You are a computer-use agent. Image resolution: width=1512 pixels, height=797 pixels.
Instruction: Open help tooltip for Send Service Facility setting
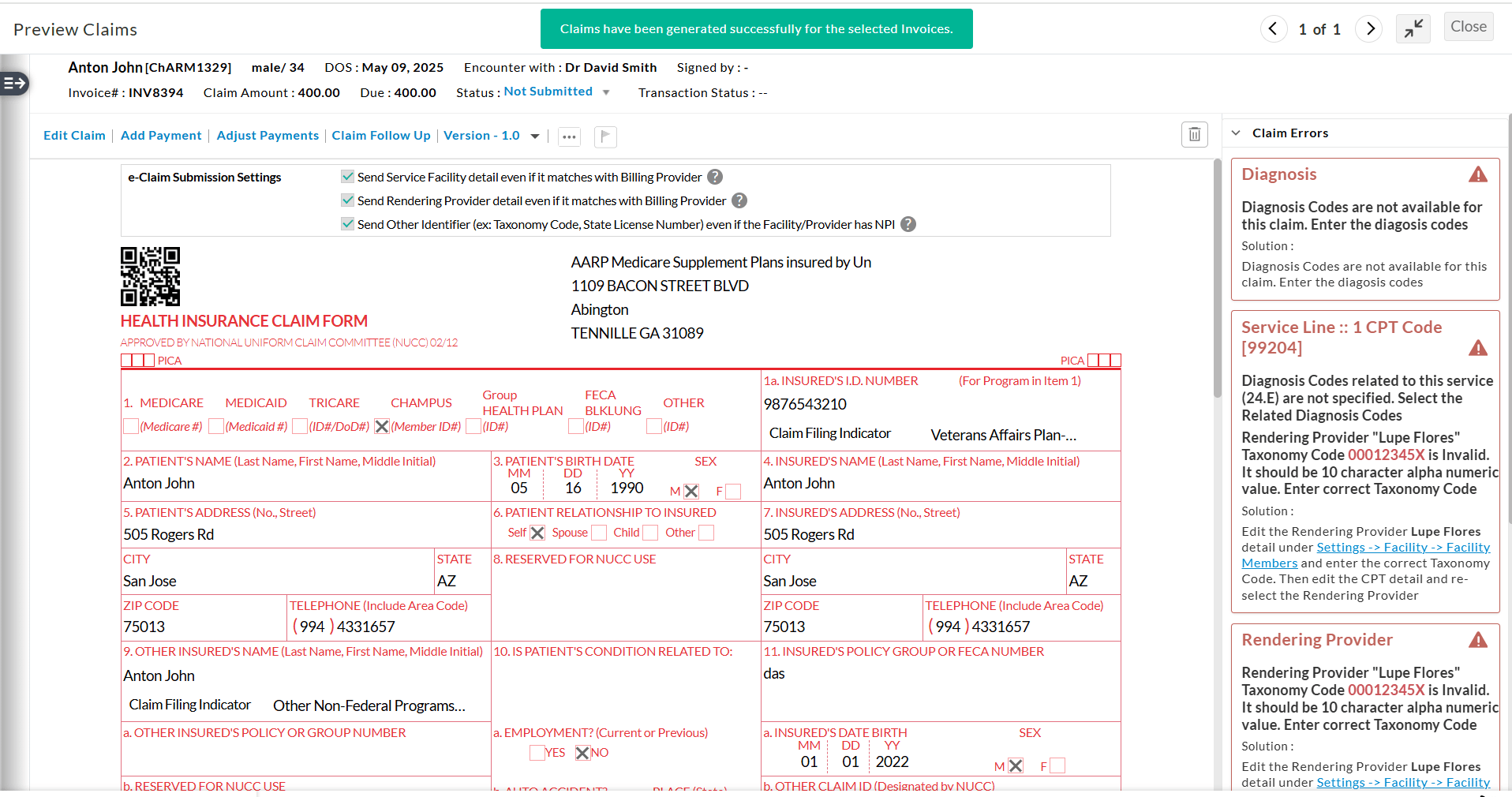click(714, 177)
